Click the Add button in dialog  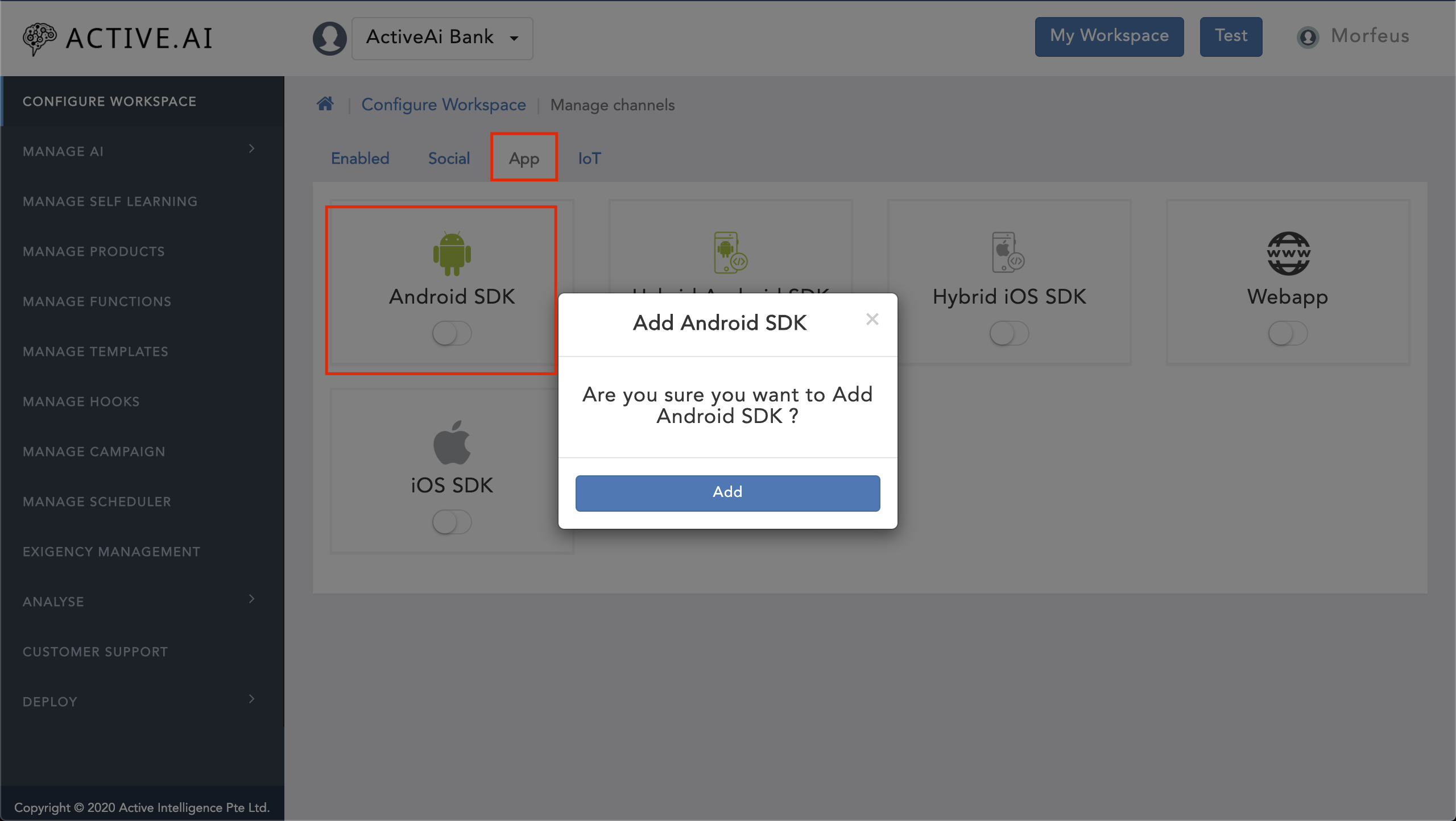pos(727,492)
